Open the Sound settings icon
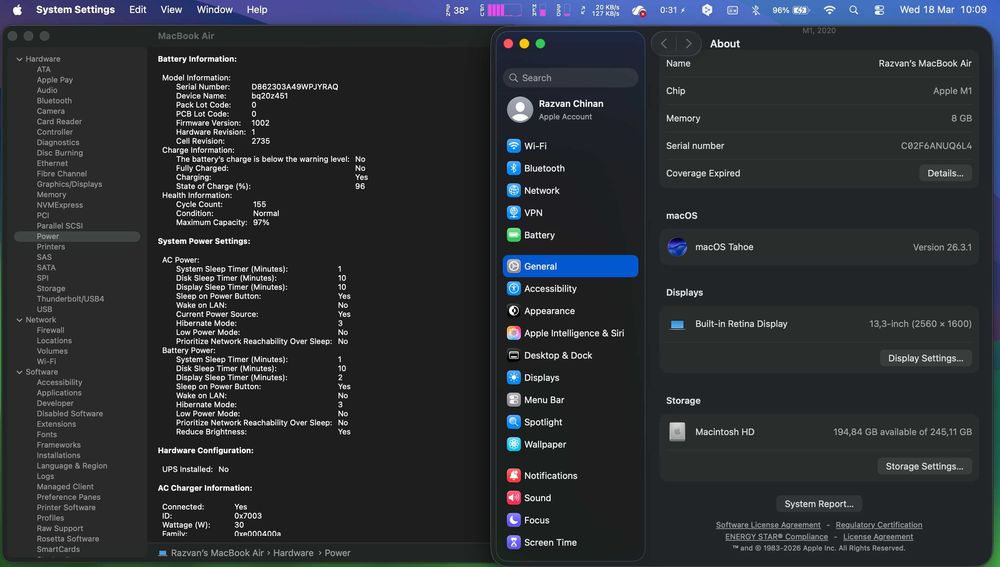Image resolution: width=1000 pixels, height=567 pixels. click(x=513, y=498)
